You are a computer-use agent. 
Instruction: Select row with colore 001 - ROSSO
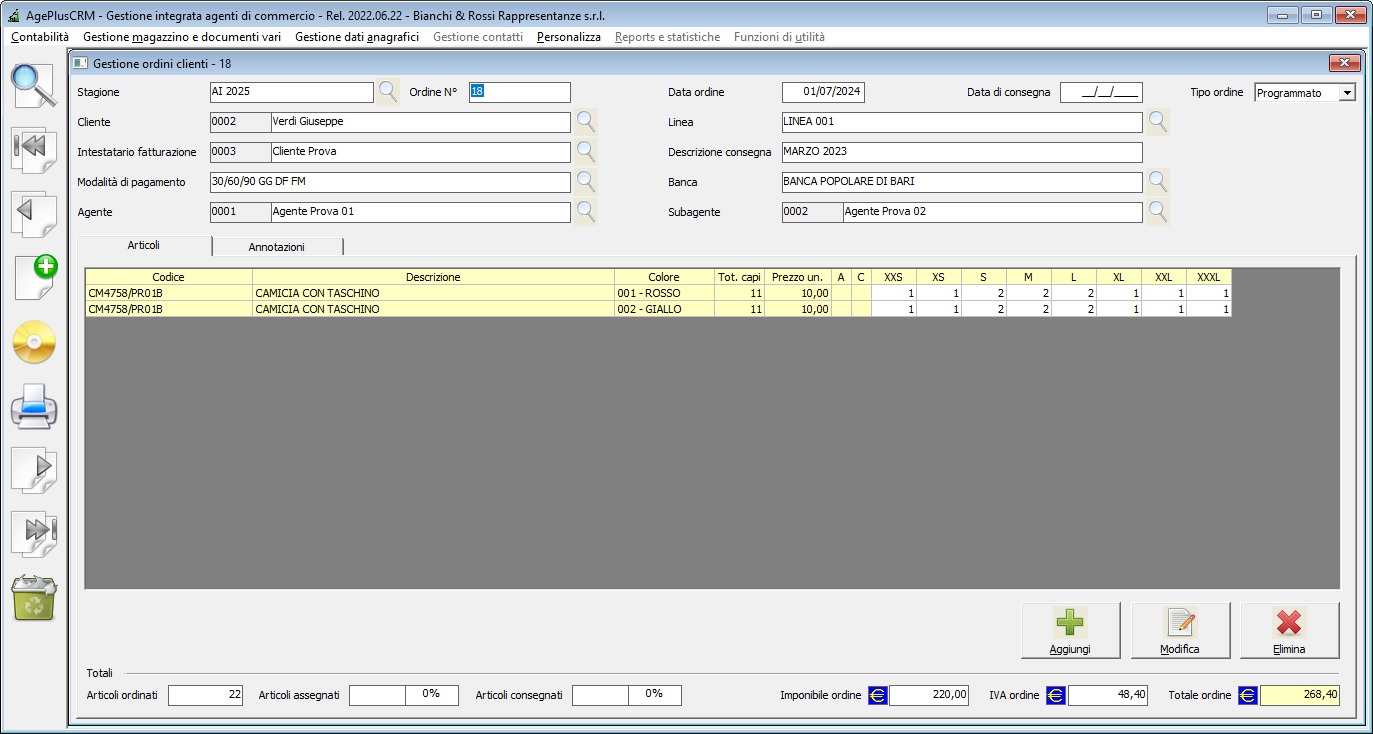click(658, 293)
